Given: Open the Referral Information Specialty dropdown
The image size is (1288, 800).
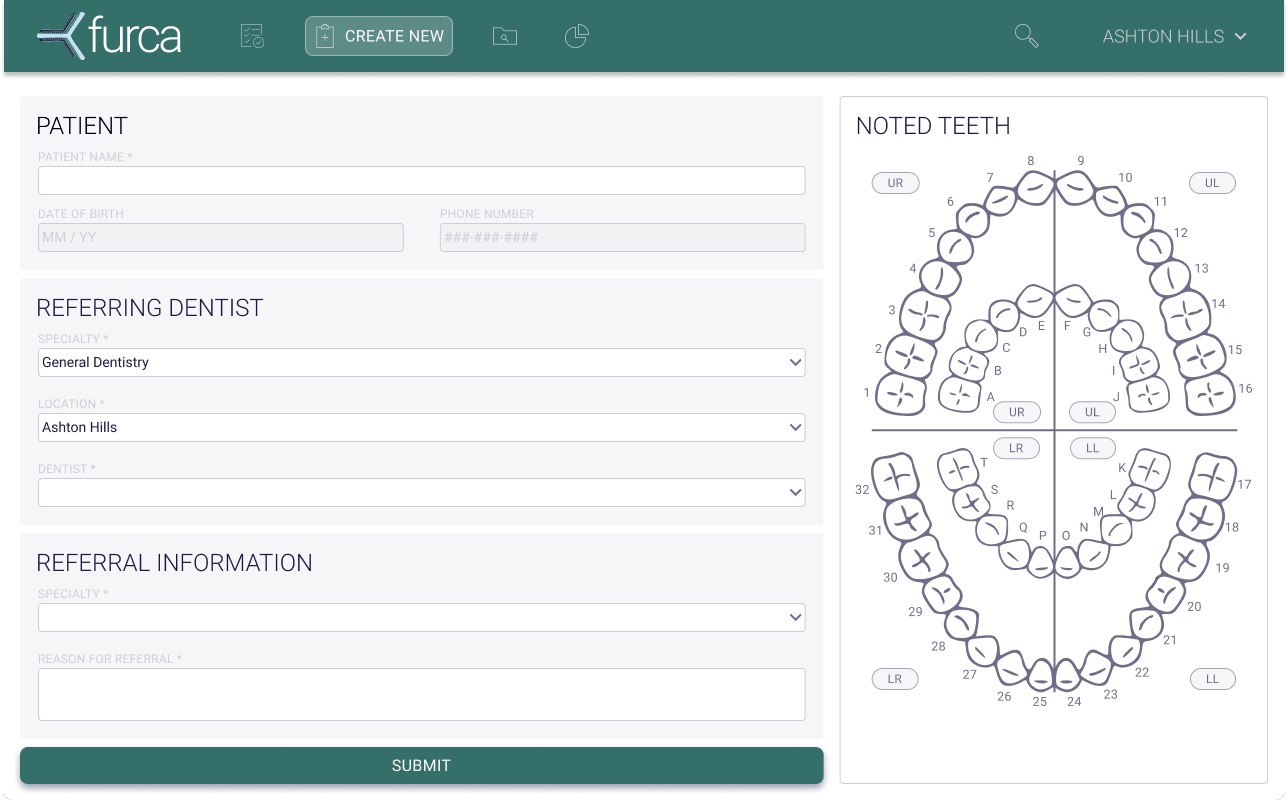Looking at the screenshot, I should [421, 617].
